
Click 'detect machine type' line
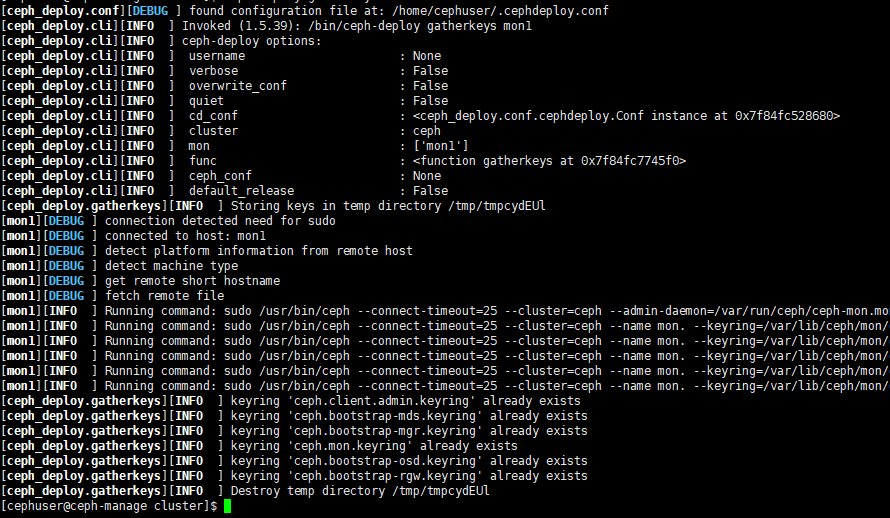171,266
